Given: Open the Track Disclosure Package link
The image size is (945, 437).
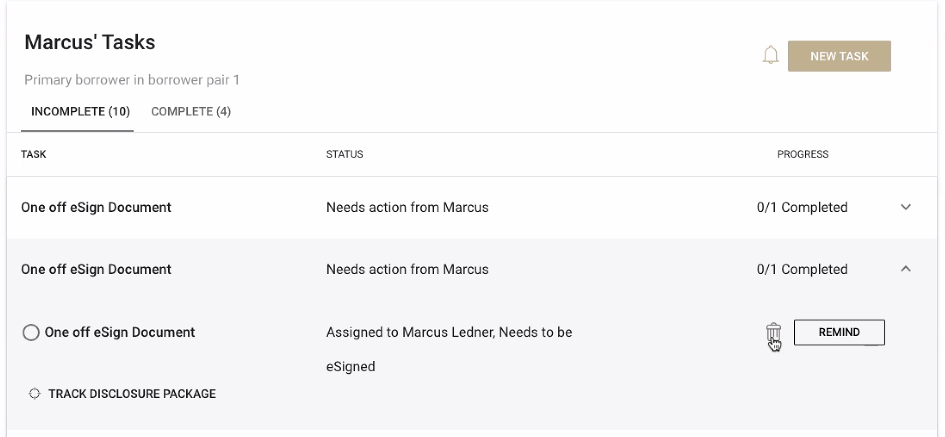Looking at the screenshot, I should pos(132,394).
